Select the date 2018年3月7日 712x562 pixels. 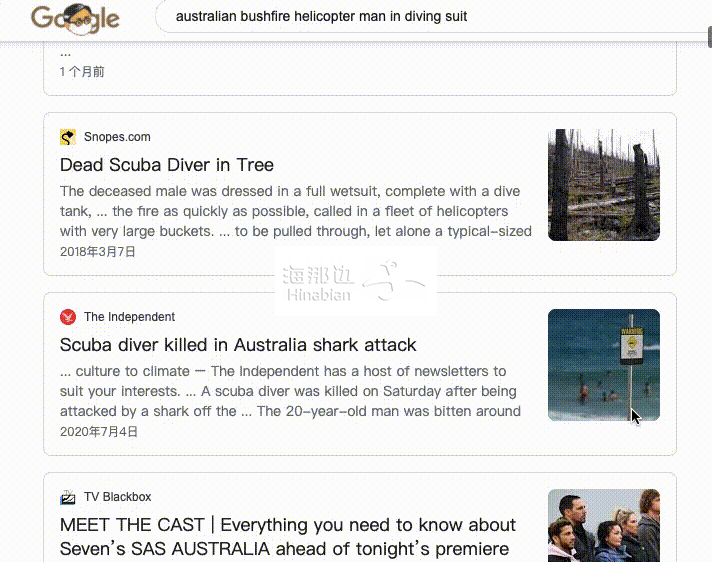click(x=98, y=251)
